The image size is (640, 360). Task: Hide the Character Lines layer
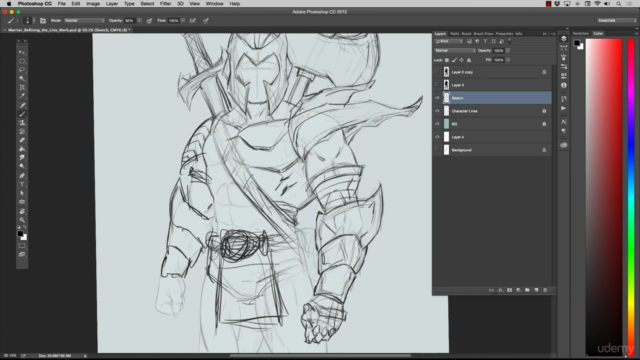437,111
